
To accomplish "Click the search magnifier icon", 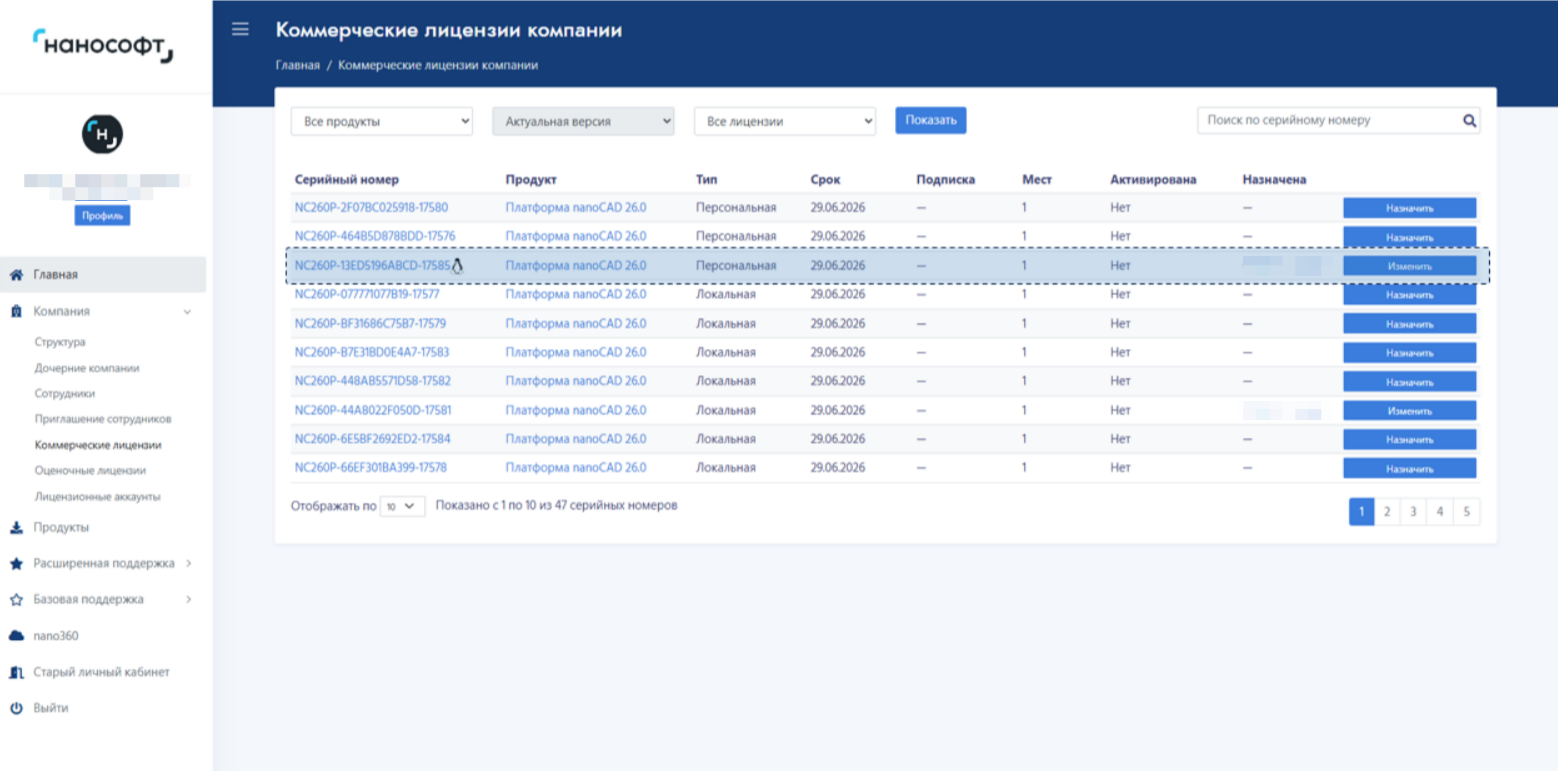I will 1469,120.
